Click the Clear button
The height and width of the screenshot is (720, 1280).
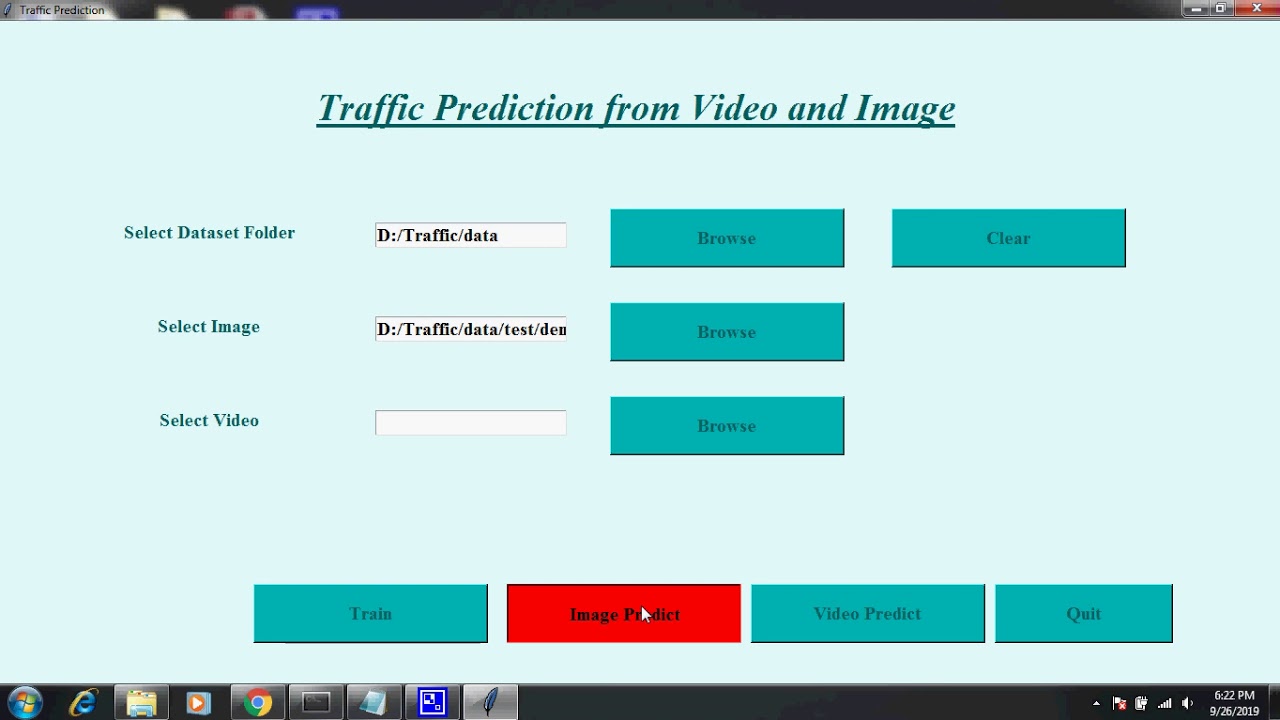(x=1008, y=238)
